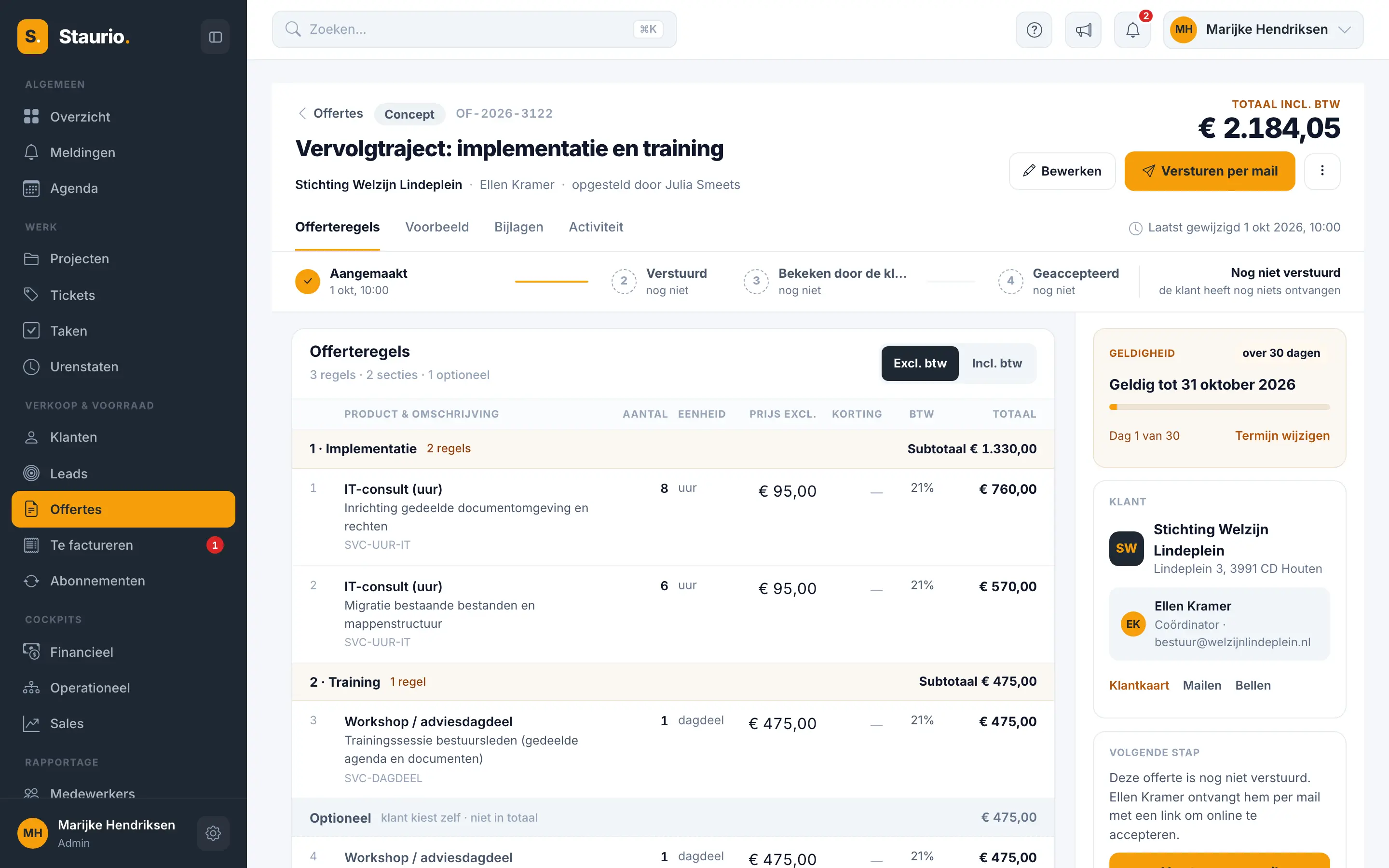
Task: Select the Offerteregels tab
Action: point(337,227)
